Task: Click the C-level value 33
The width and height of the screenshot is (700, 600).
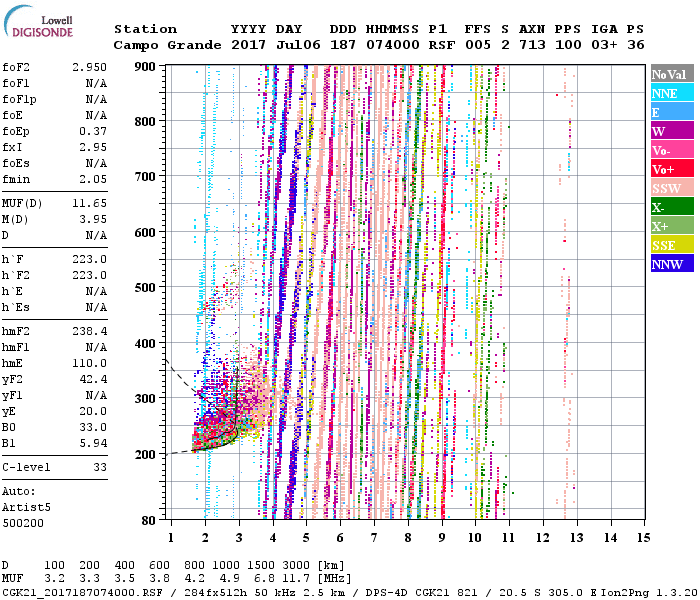Action: (98, 467)
